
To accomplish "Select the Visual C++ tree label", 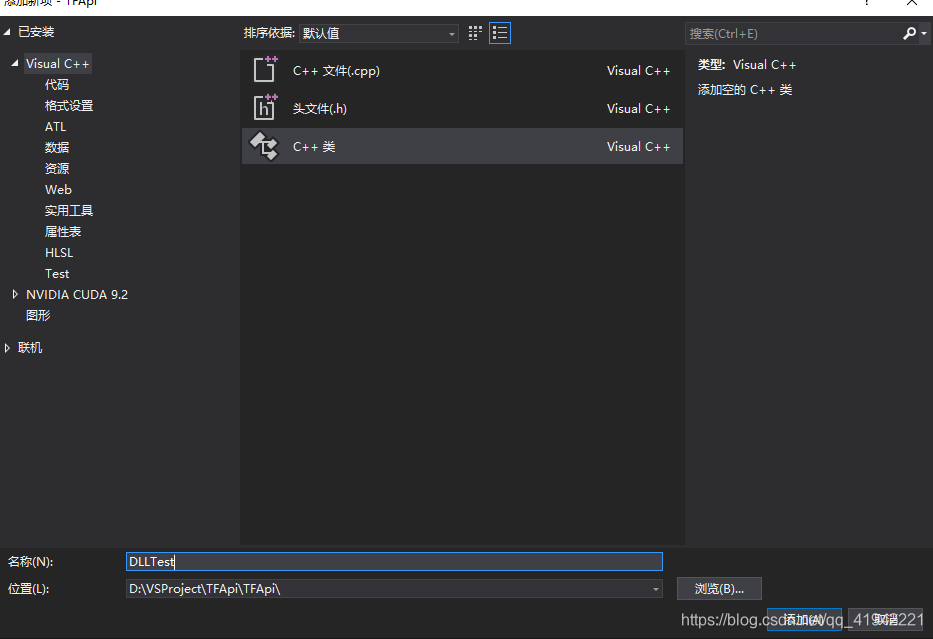I will click(58, 64).
